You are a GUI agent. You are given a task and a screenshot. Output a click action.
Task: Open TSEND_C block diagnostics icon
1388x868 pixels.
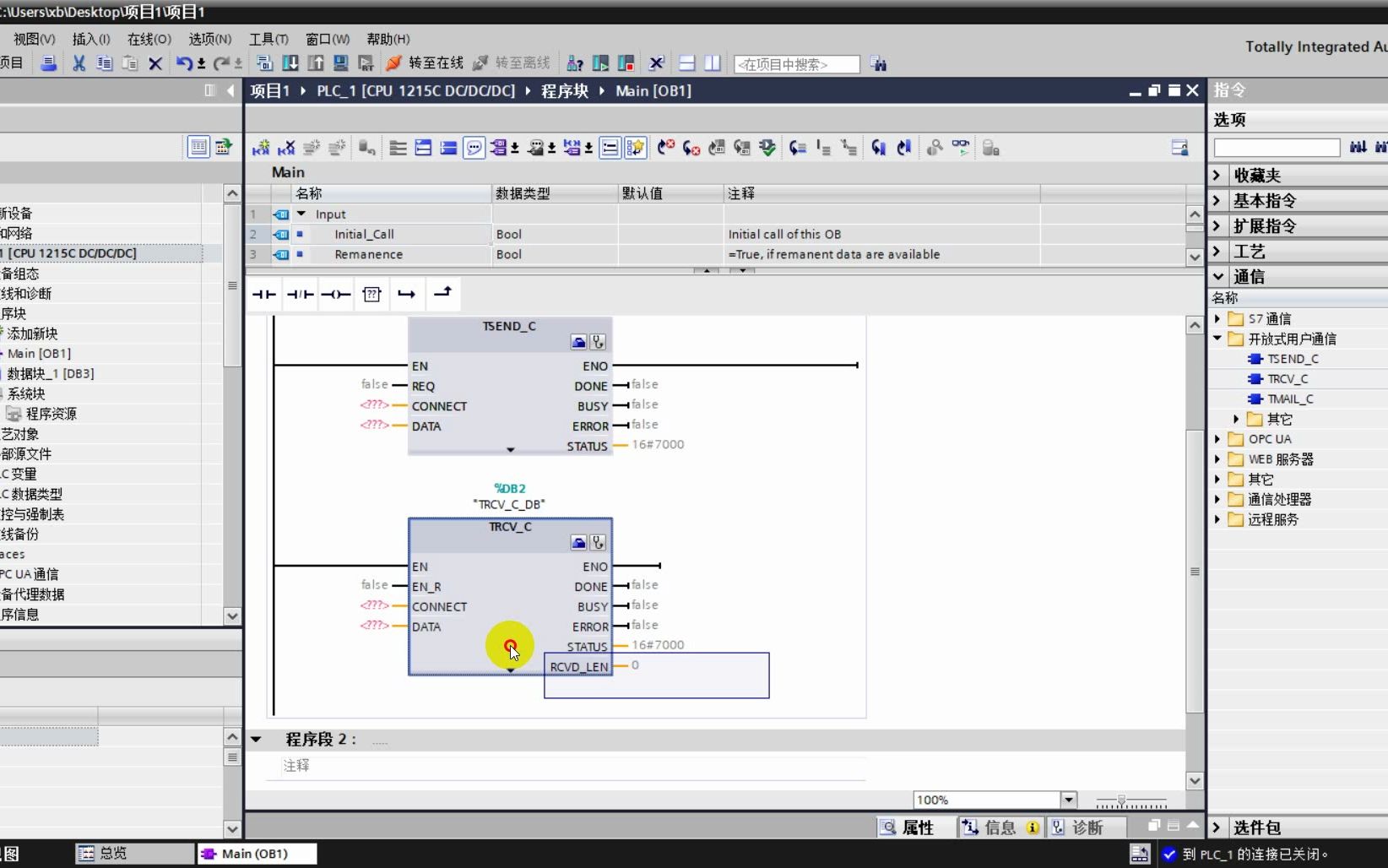tap(598, 342)
